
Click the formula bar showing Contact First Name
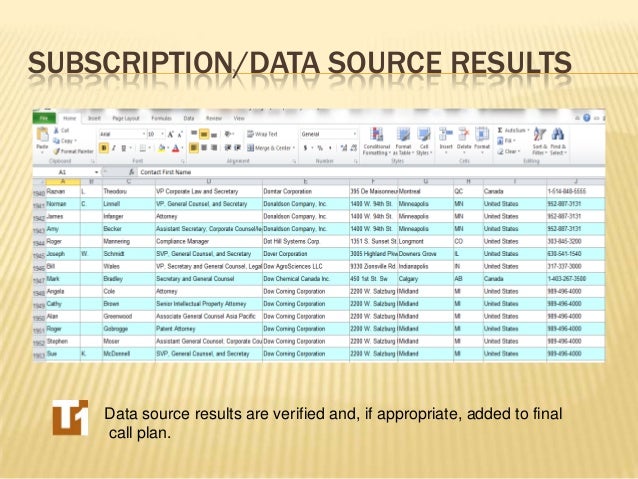(x=370, y=172)
